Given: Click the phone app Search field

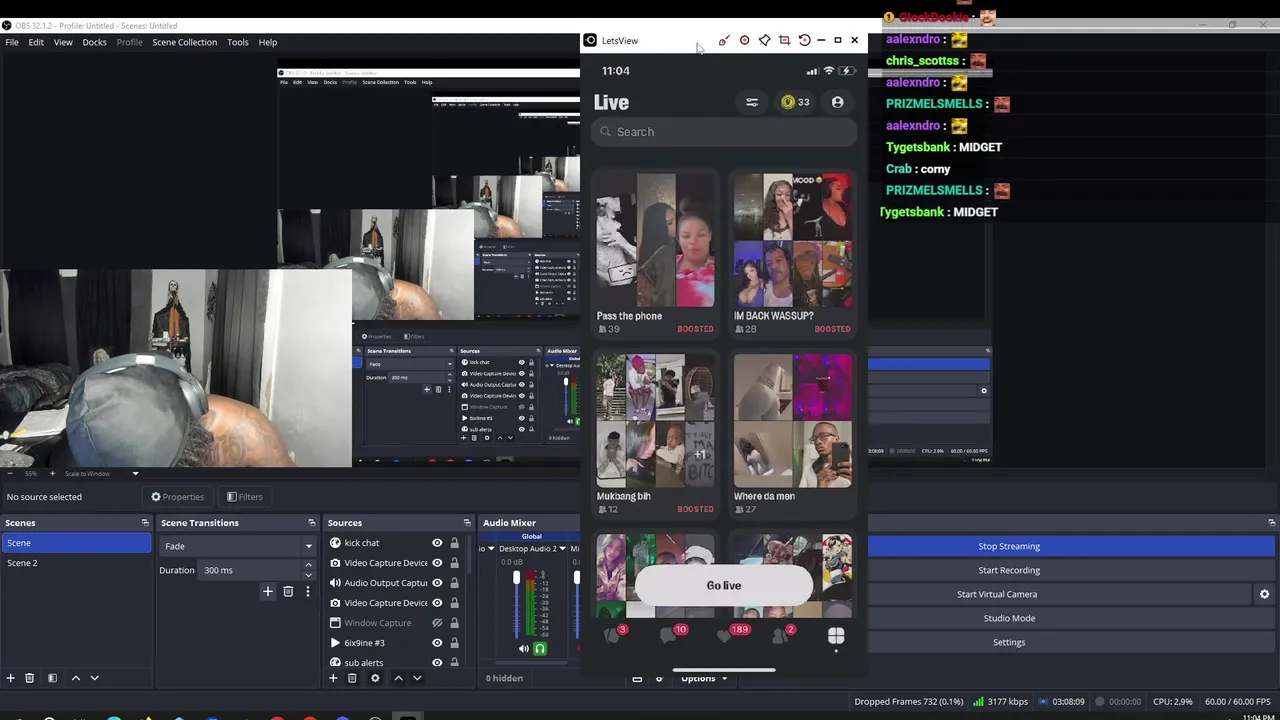Looking at the screenshot, I should (x=724, y=132).
